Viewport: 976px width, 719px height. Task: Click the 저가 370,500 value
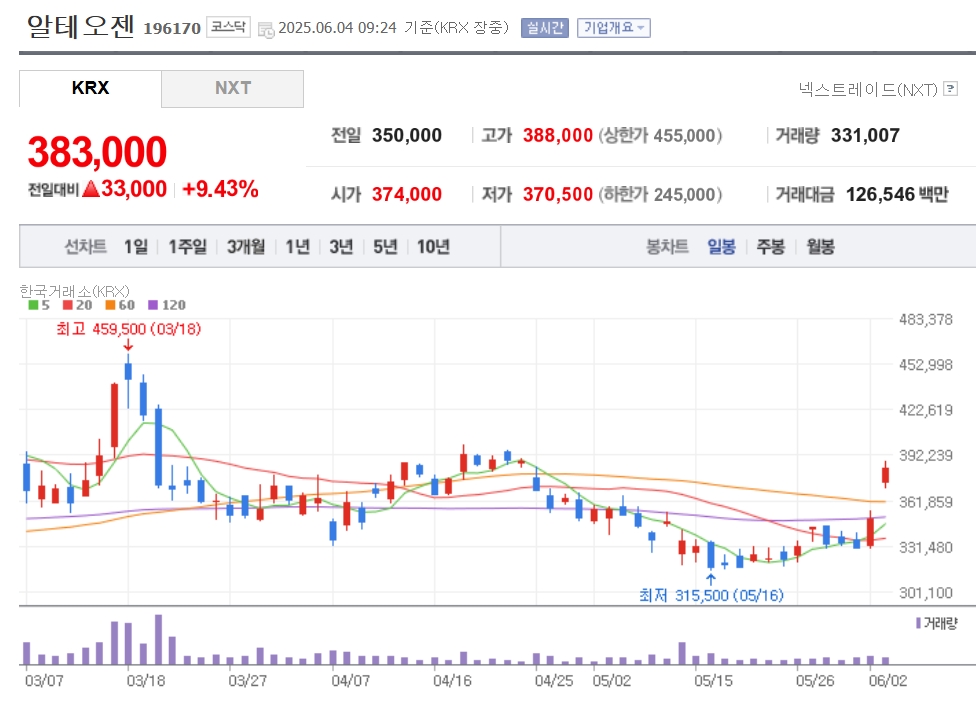[x=558, y=194]
